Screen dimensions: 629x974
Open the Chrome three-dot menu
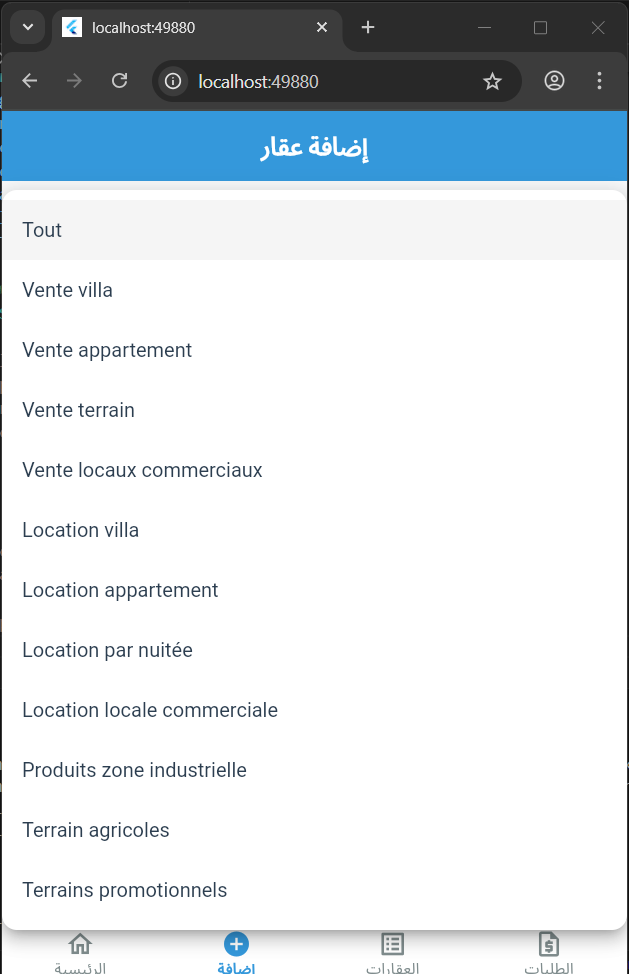point(599,81)
